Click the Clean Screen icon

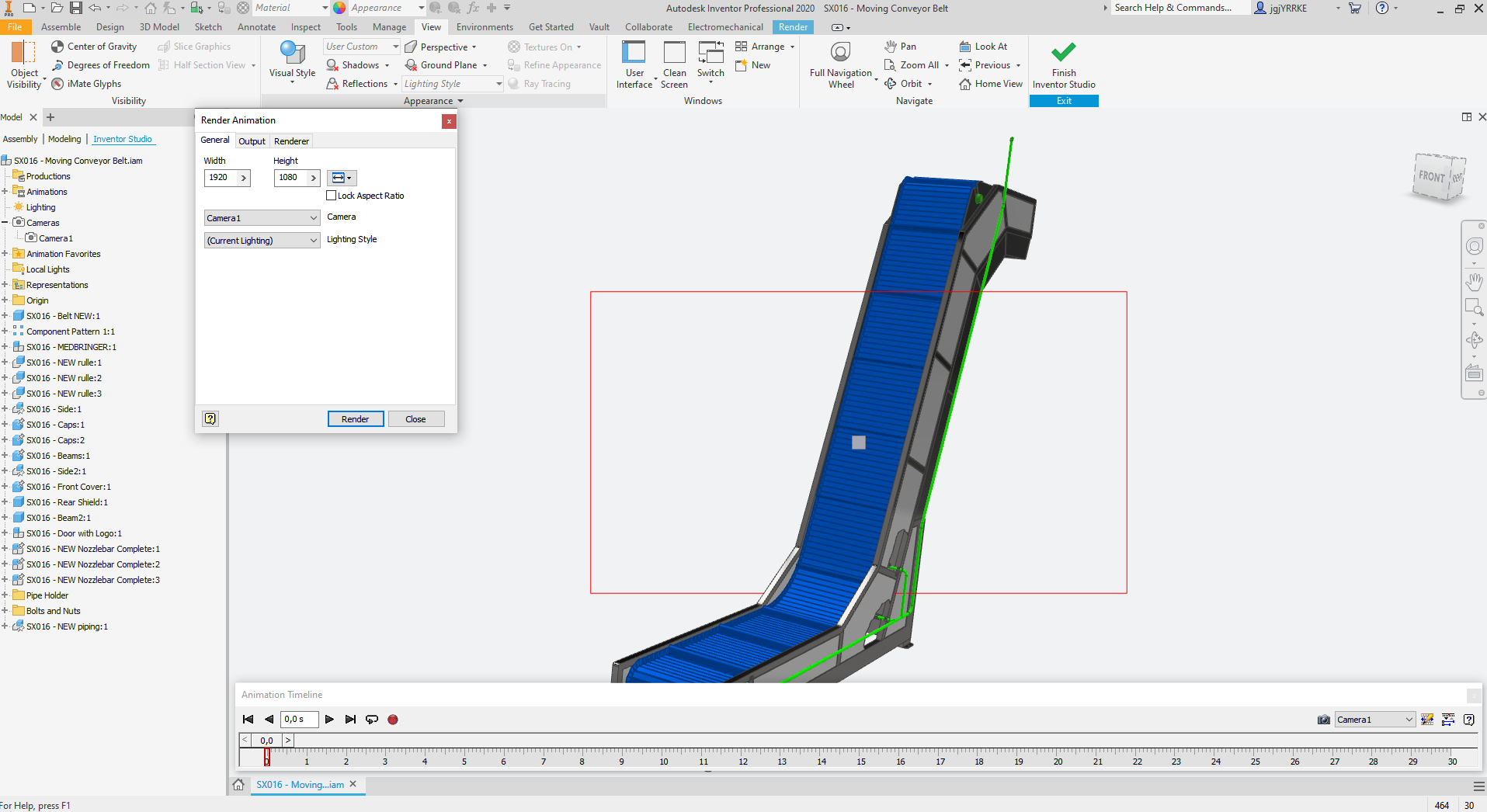click(x=674, y=53)
